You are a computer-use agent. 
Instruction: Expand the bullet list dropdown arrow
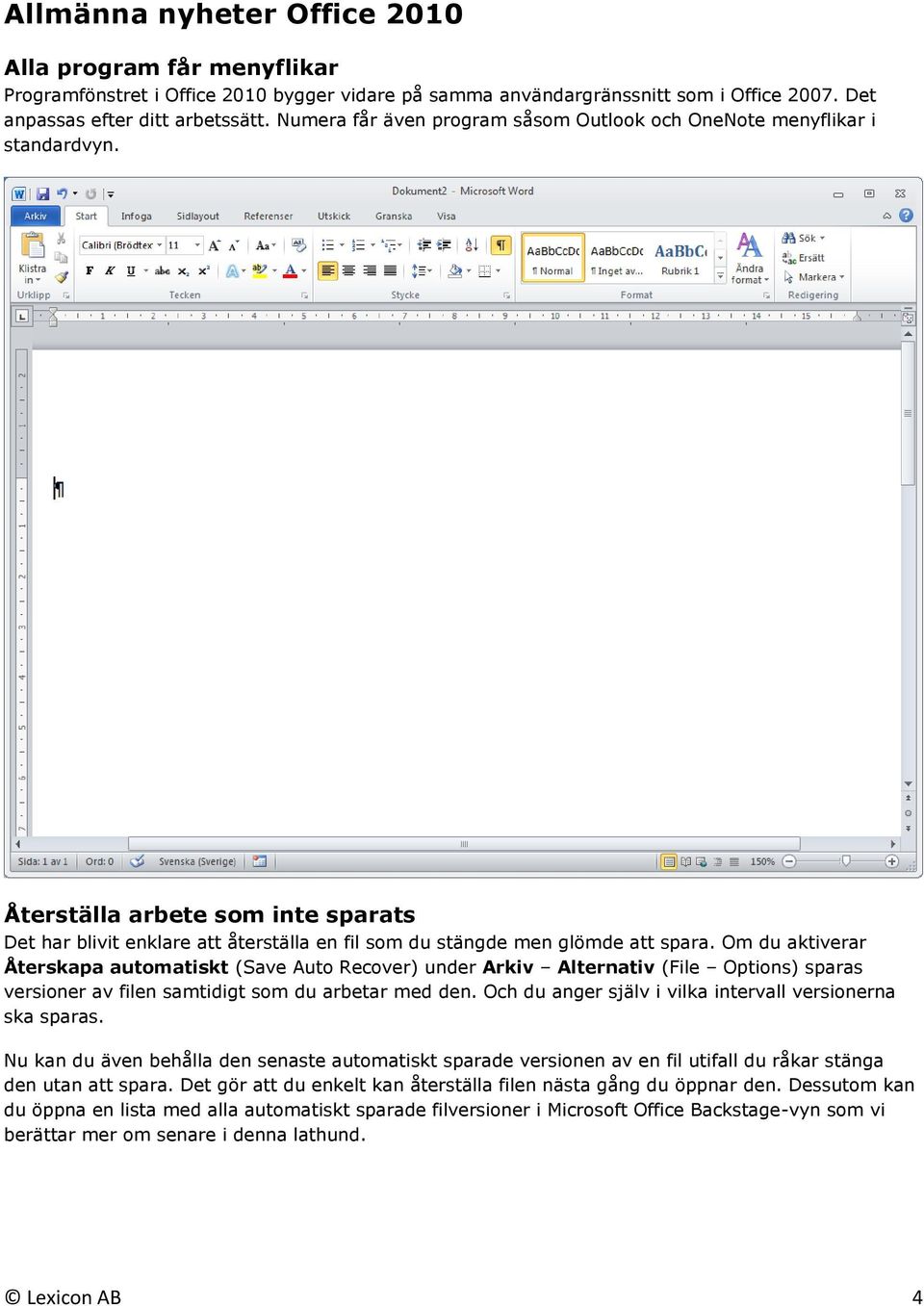pyautogui.click(x=342, y=245)
